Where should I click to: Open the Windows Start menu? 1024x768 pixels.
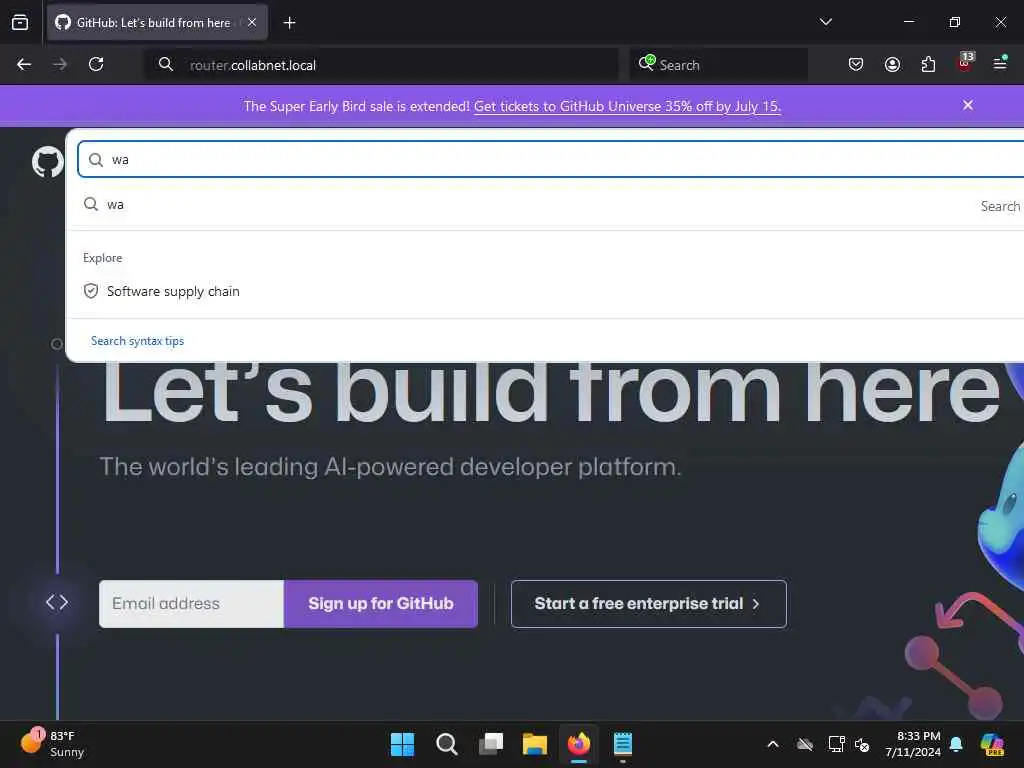click(x=402, y=744)
